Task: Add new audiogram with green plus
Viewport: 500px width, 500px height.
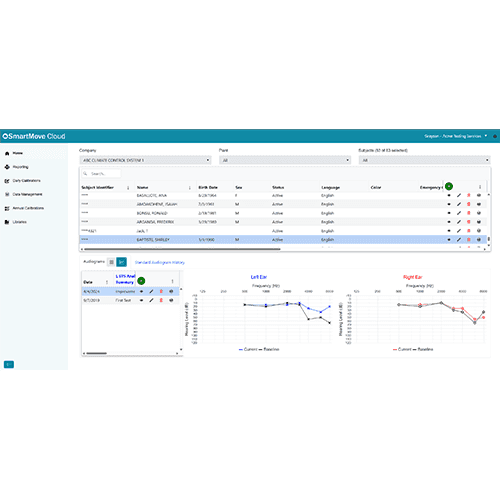Action: pos(141,281)
